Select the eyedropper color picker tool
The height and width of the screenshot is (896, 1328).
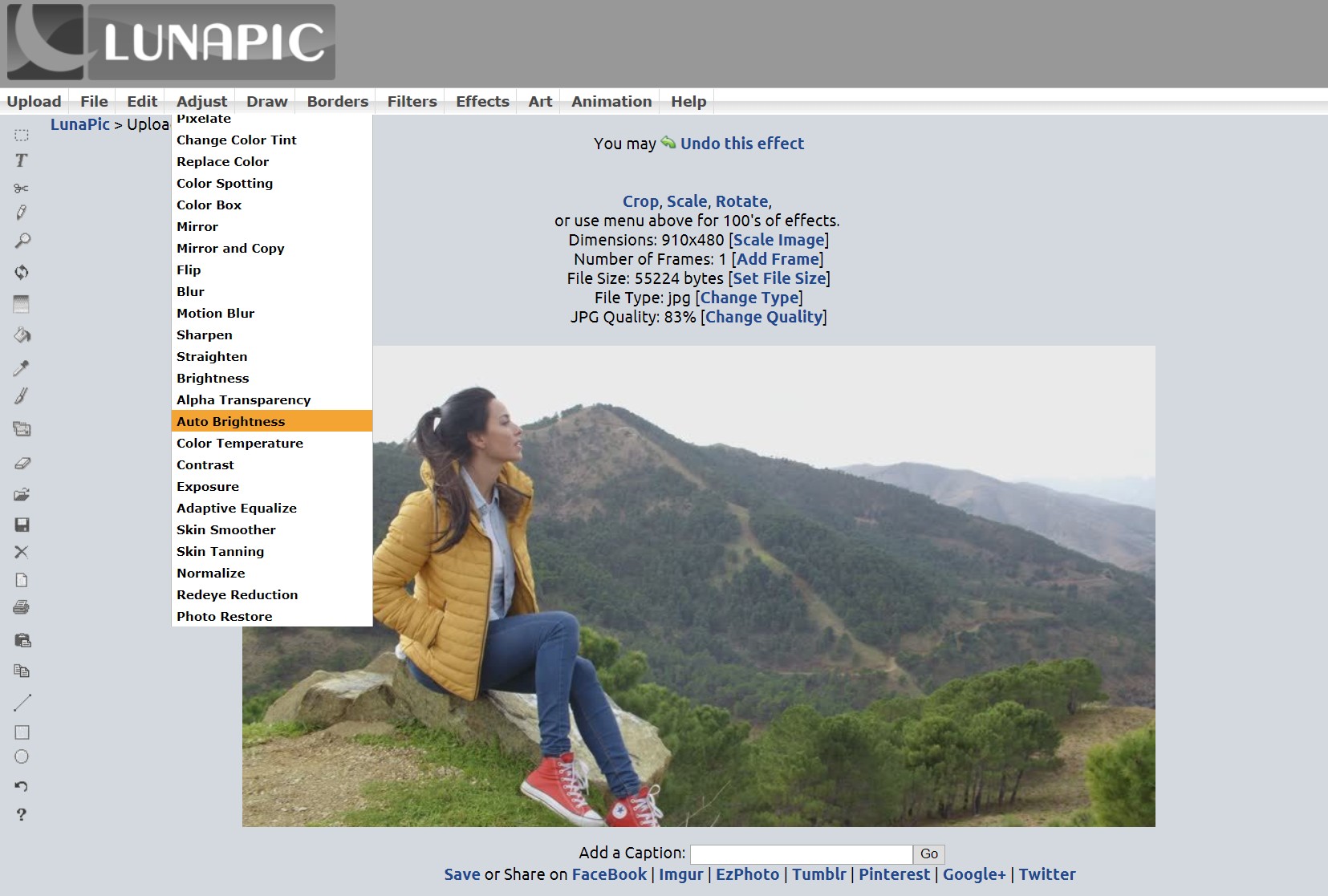coord(22,368)
